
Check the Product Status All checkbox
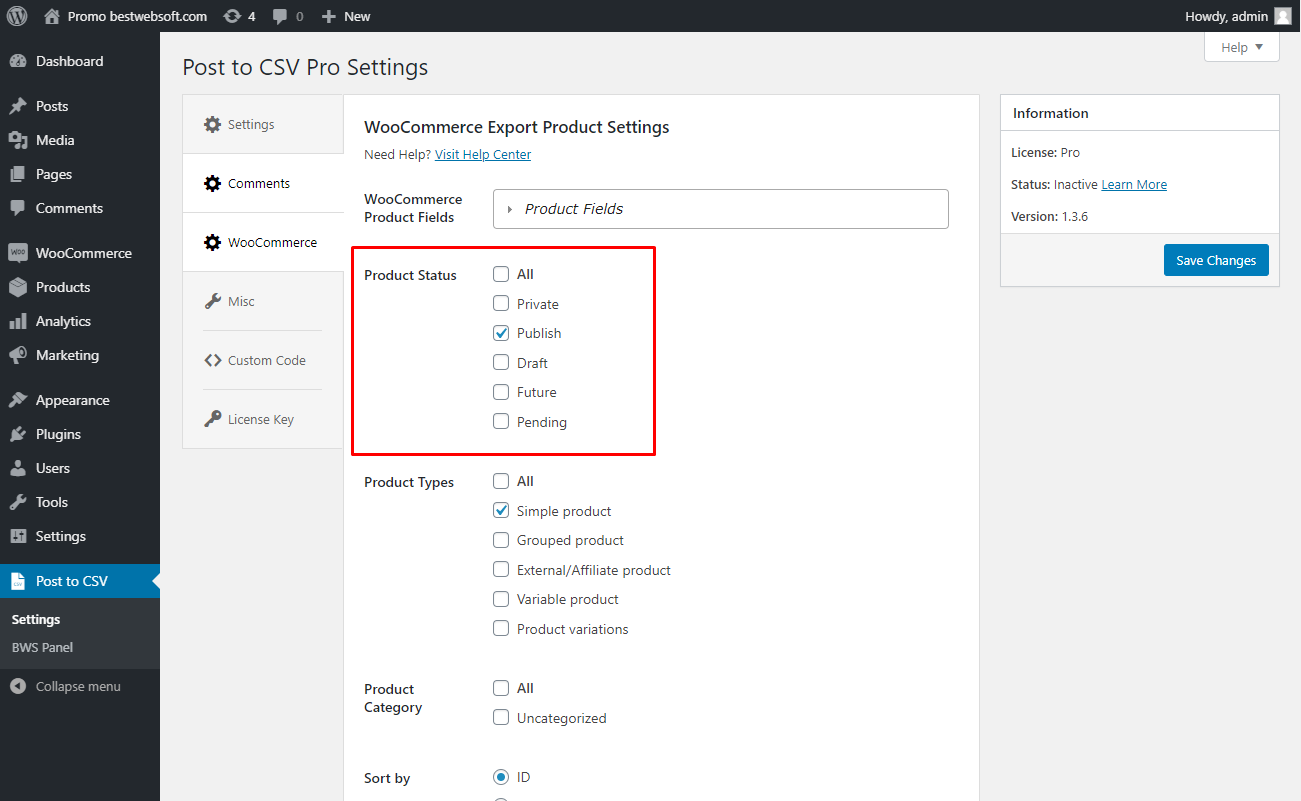[x=501, y=274]
